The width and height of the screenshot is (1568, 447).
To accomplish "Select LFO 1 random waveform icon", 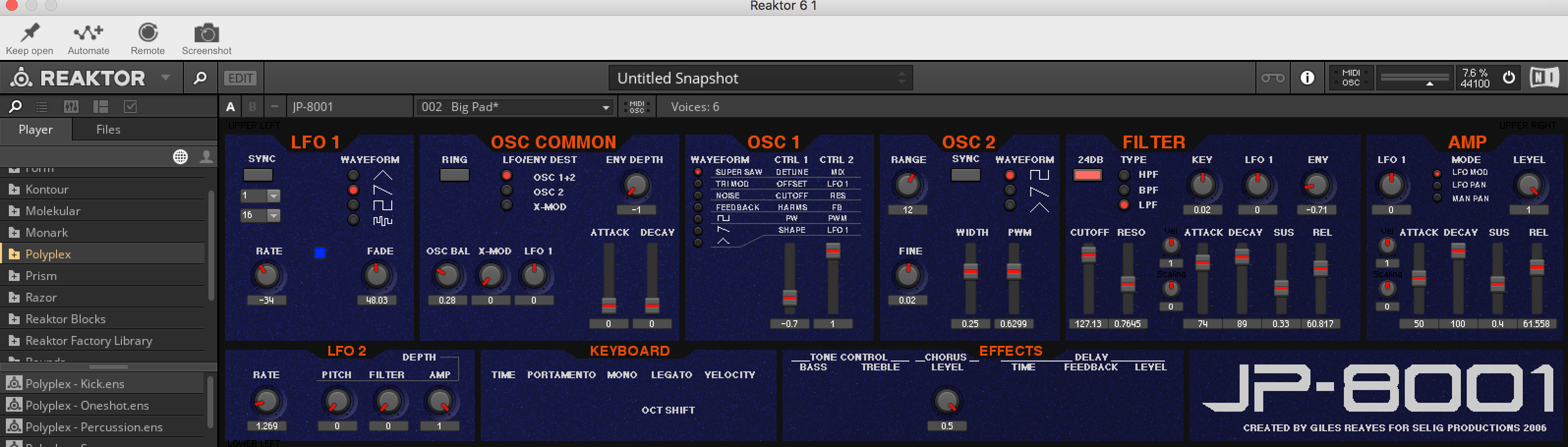I will pyautogui.click(x=382, y=220).
